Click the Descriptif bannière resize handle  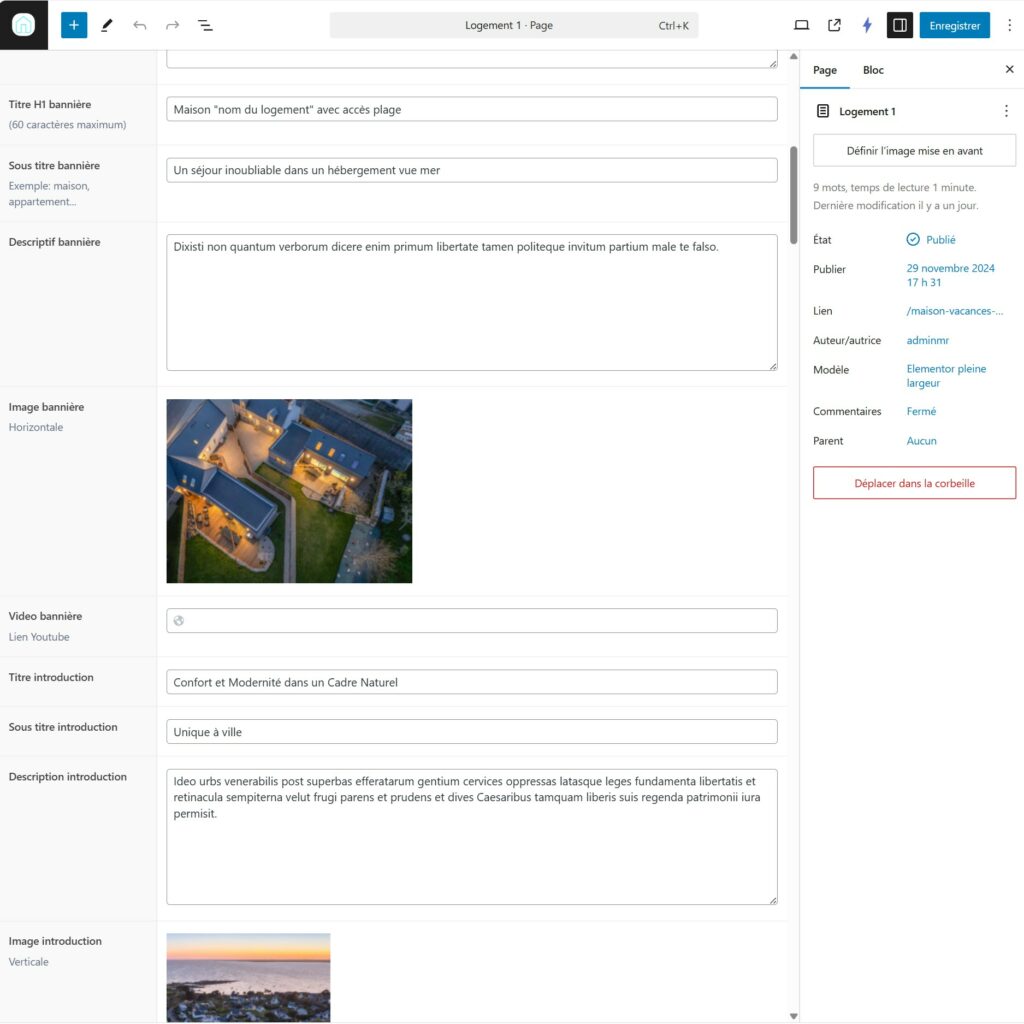click(x=773, y=366)
